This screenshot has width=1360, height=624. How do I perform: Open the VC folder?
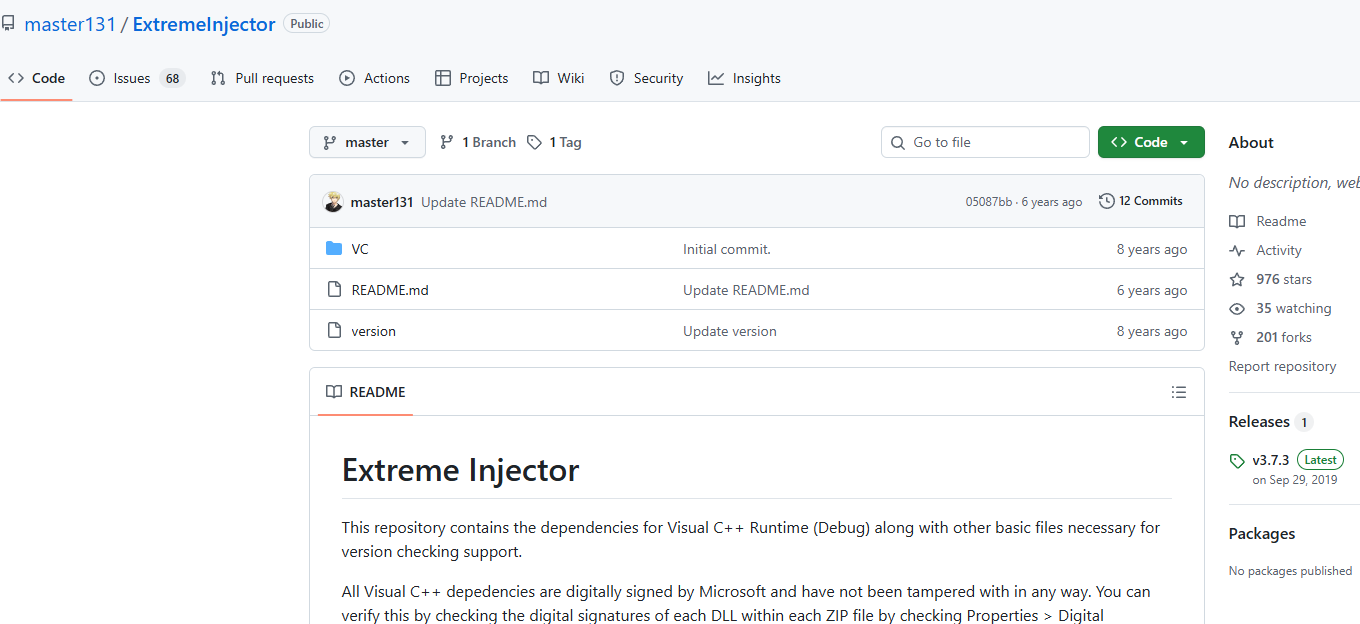click(x=360, y=248)
